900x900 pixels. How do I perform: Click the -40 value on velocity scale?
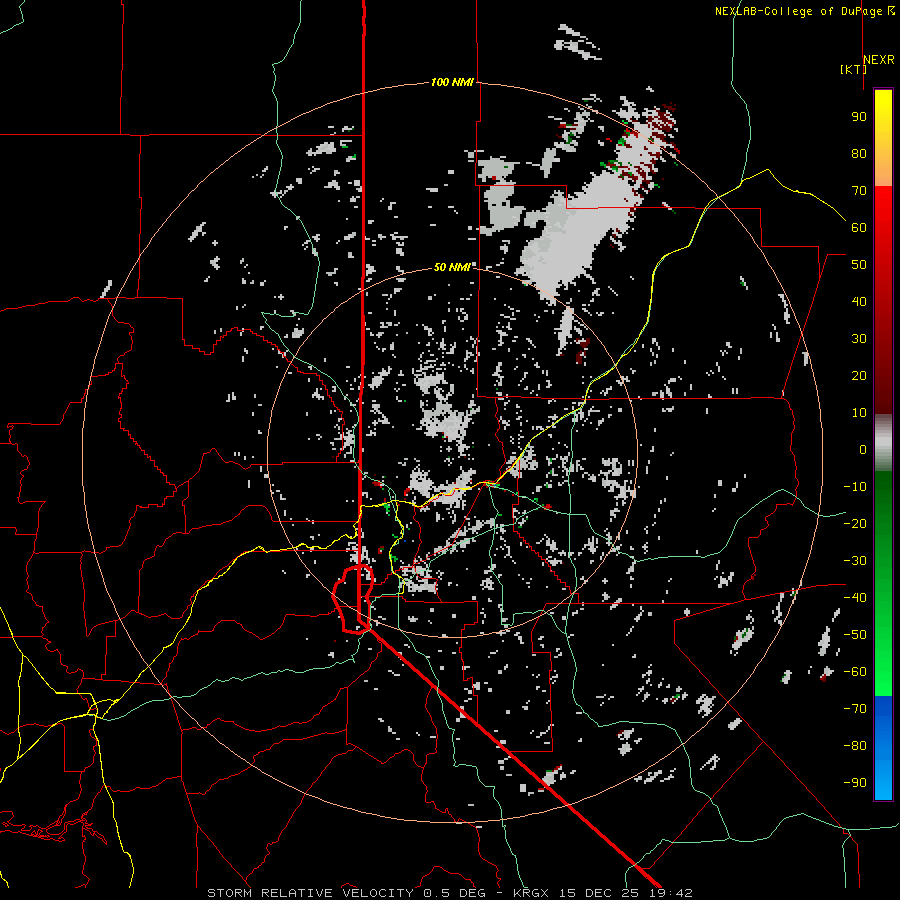(x=855, y=598)
